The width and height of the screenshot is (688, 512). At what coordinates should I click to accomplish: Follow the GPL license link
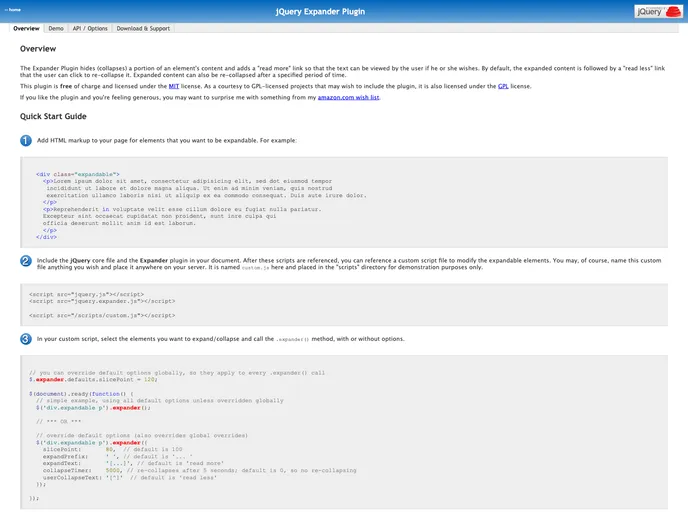[x=503, y=86]
